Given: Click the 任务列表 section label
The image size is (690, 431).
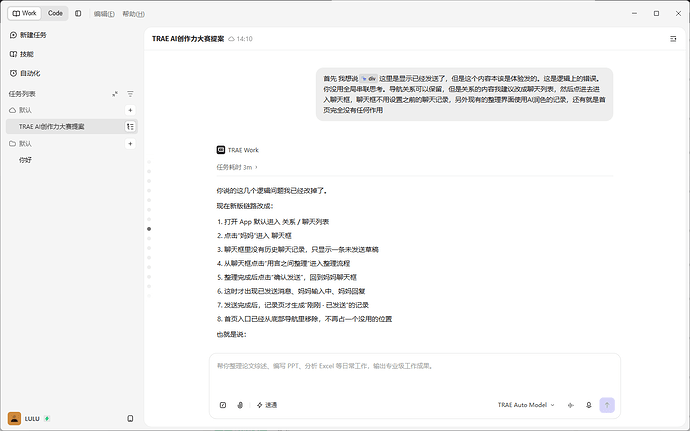Looking at the screenshot, I should tap(22, 94).
